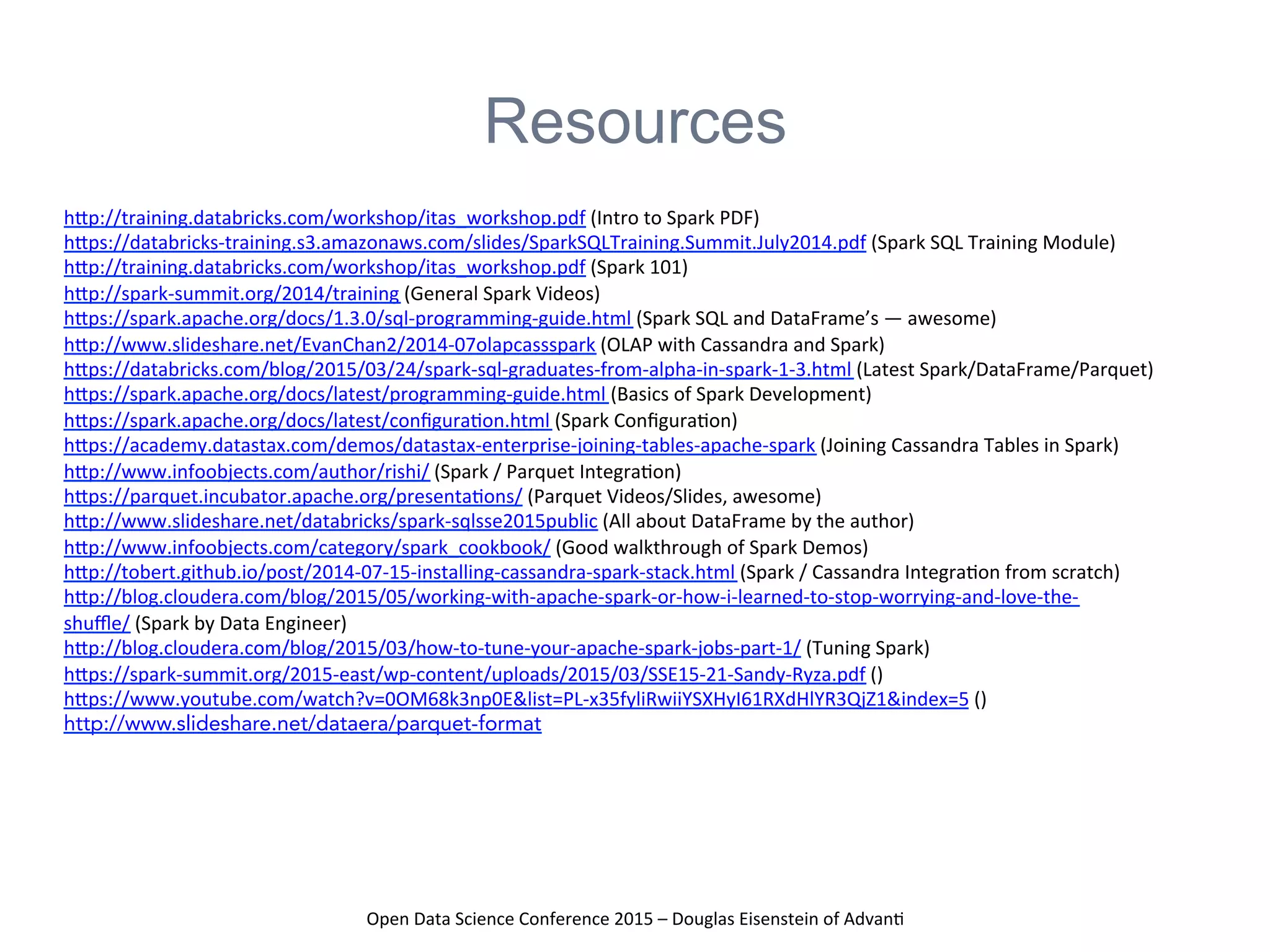Open the itas_workshop.pdf link beside Intro to Spark PDF
Screen dimensions: 1270x952
point(324,218)
